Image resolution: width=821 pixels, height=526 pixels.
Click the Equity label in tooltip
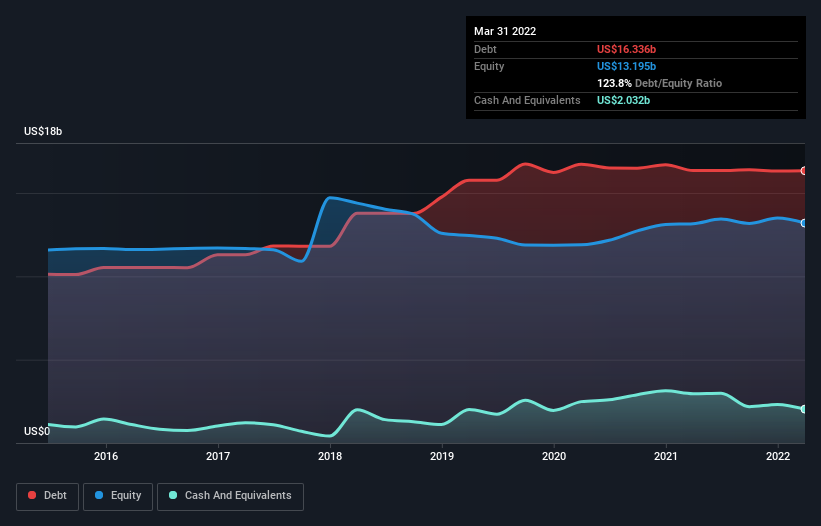click(489, 66)
